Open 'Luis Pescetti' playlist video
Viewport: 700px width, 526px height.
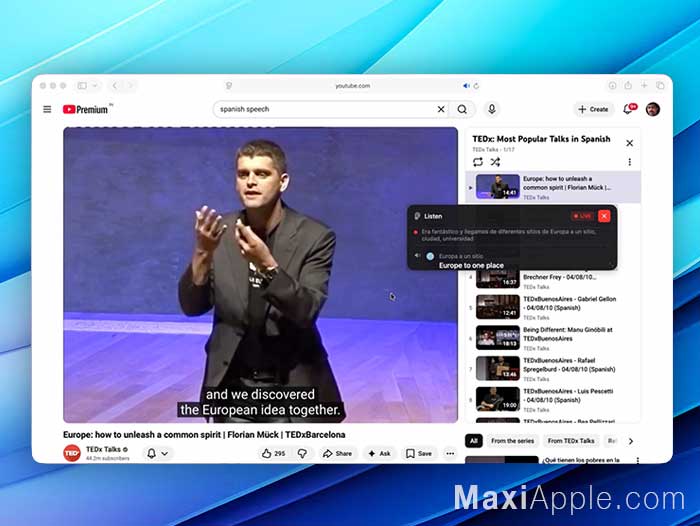pos(553,400)
